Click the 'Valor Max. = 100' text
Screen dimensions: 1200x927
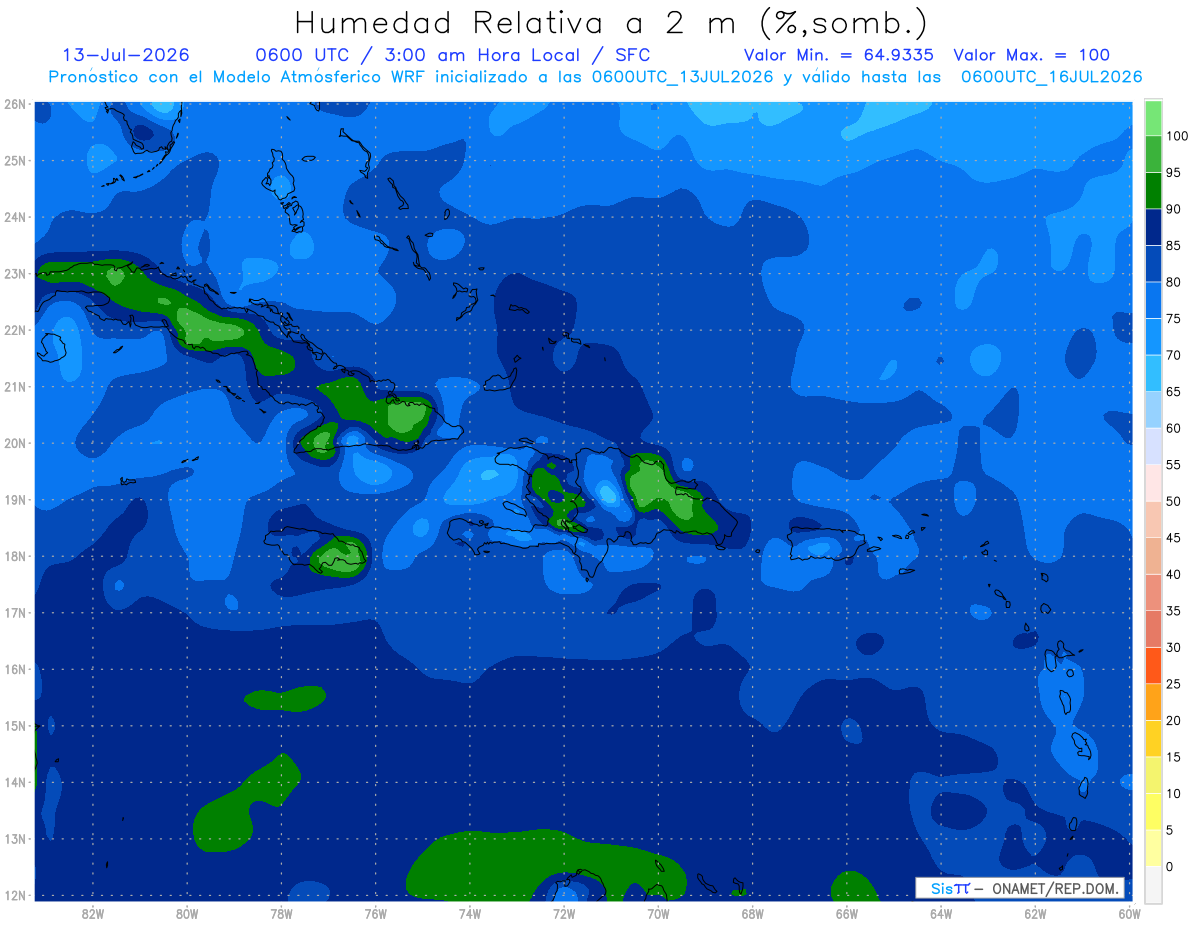[1032, 55]
